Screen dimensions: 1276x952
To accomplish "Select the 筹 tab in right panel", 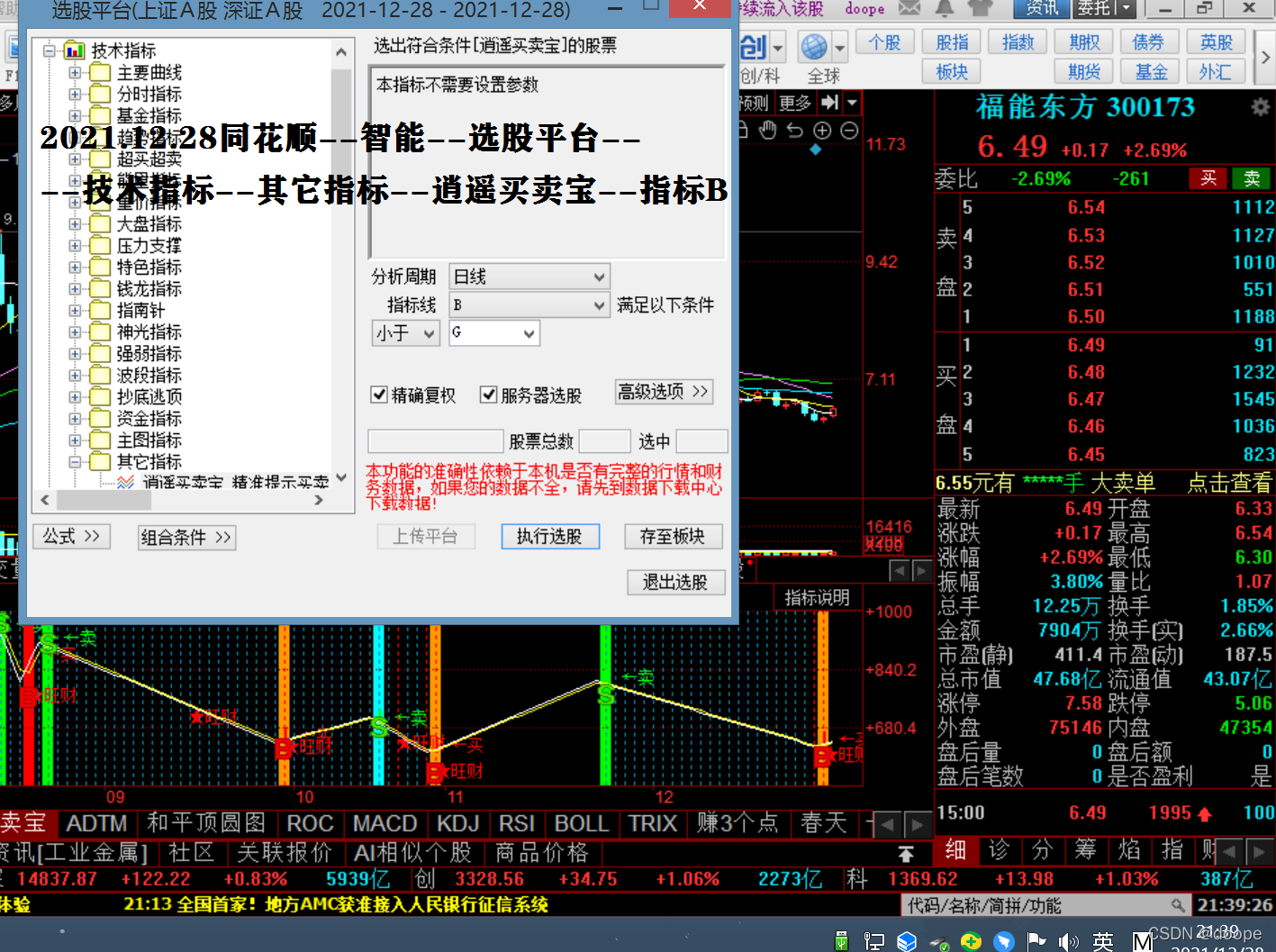I will click(1086, 849).
